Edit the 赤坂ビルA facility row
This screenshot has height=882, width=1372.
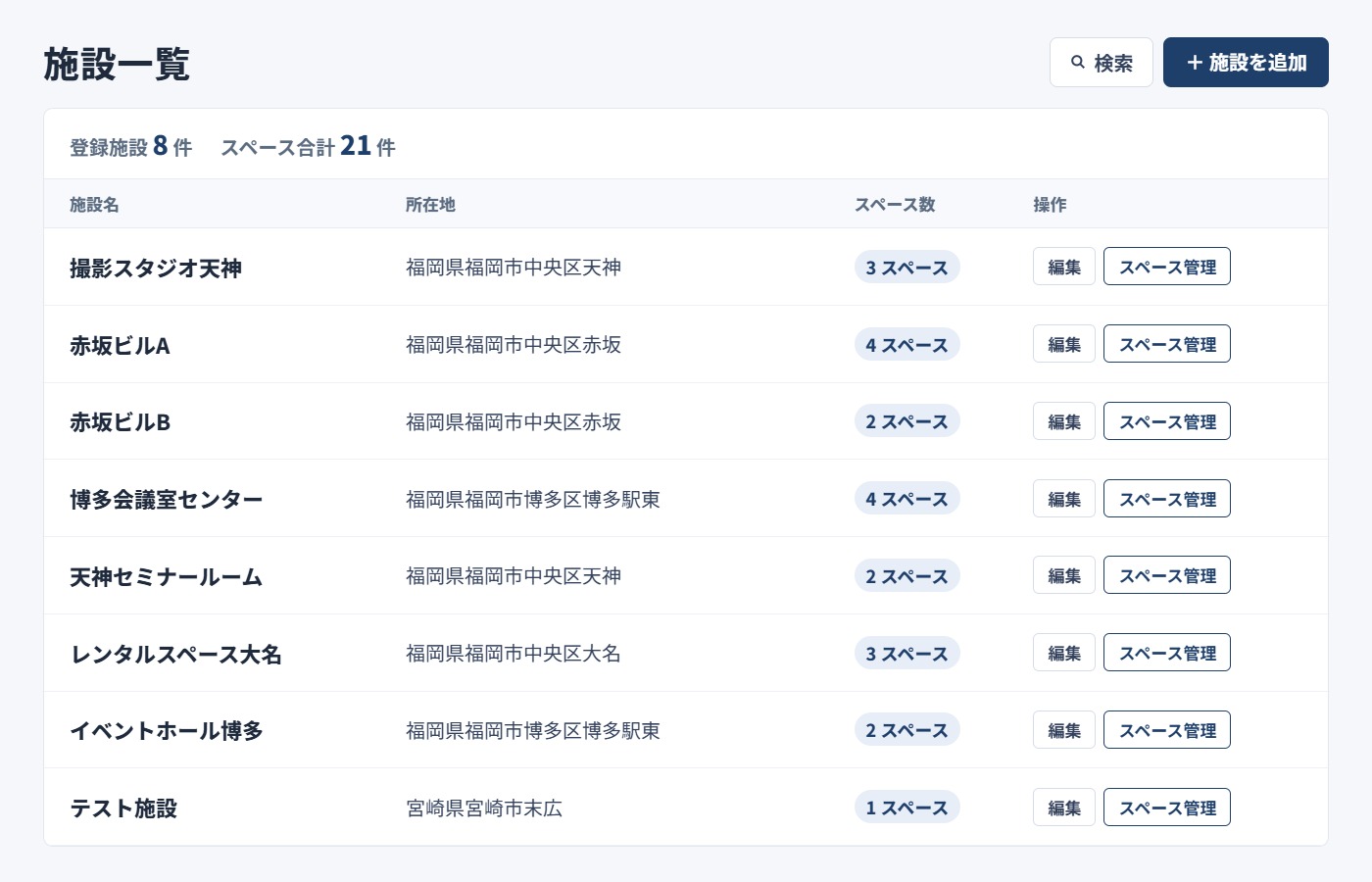1064,344
